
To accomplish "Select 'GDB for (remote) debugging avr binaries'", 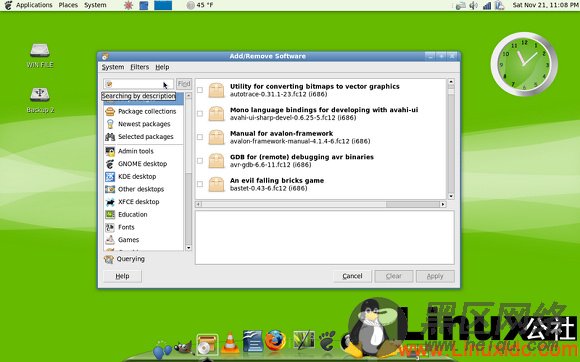I will coord(301,157).
